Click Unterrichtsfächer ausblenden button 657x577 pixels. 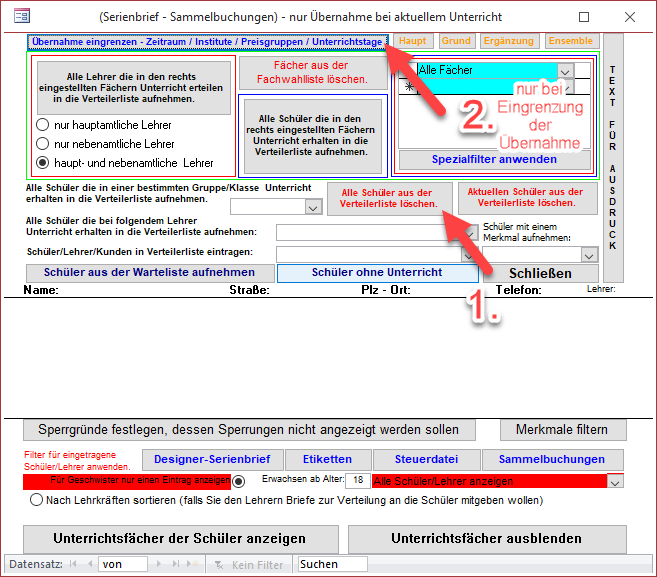[487, 539]
